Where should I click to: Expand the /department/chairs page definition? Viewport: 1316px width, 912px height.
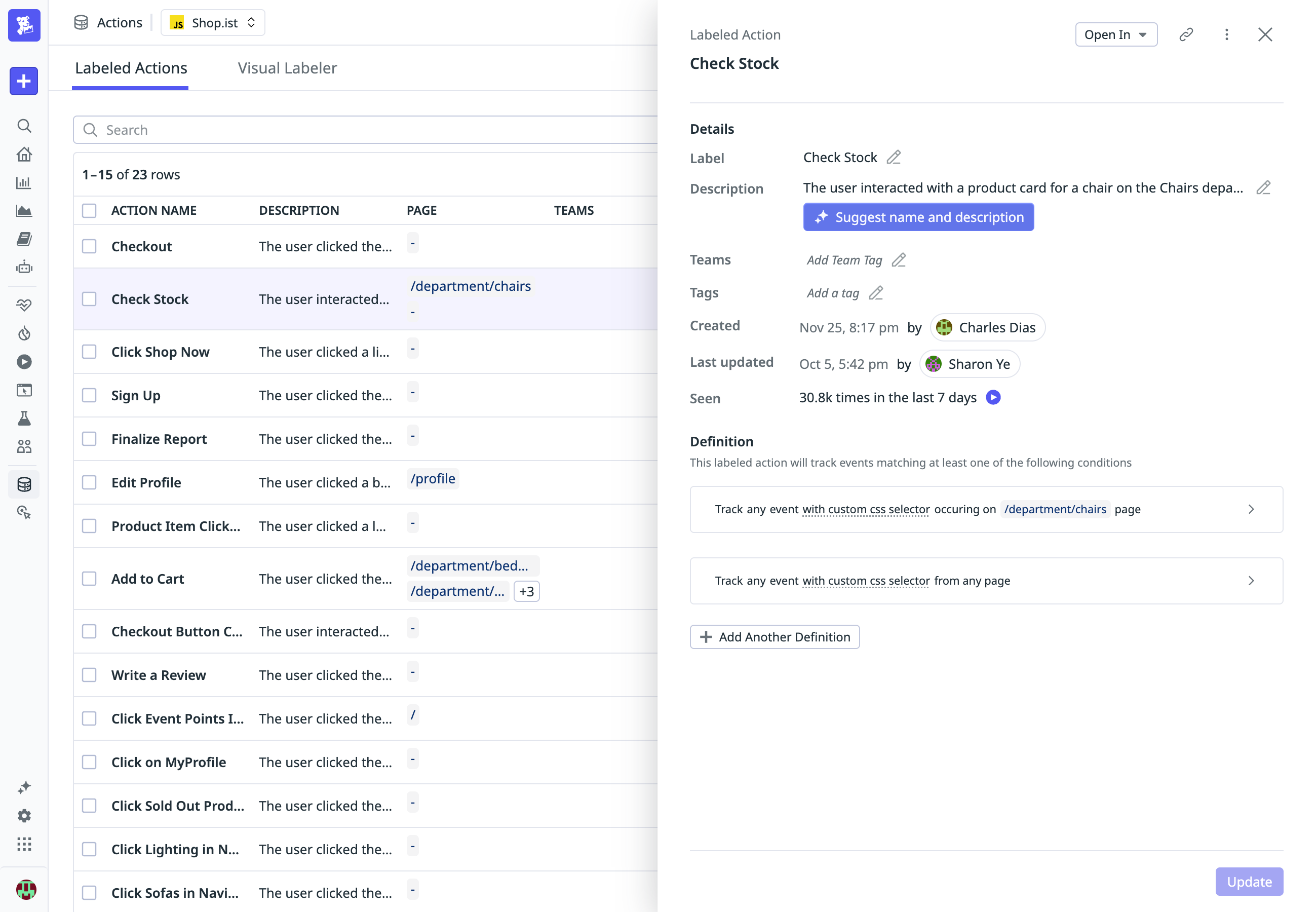(x=986, y=509)
